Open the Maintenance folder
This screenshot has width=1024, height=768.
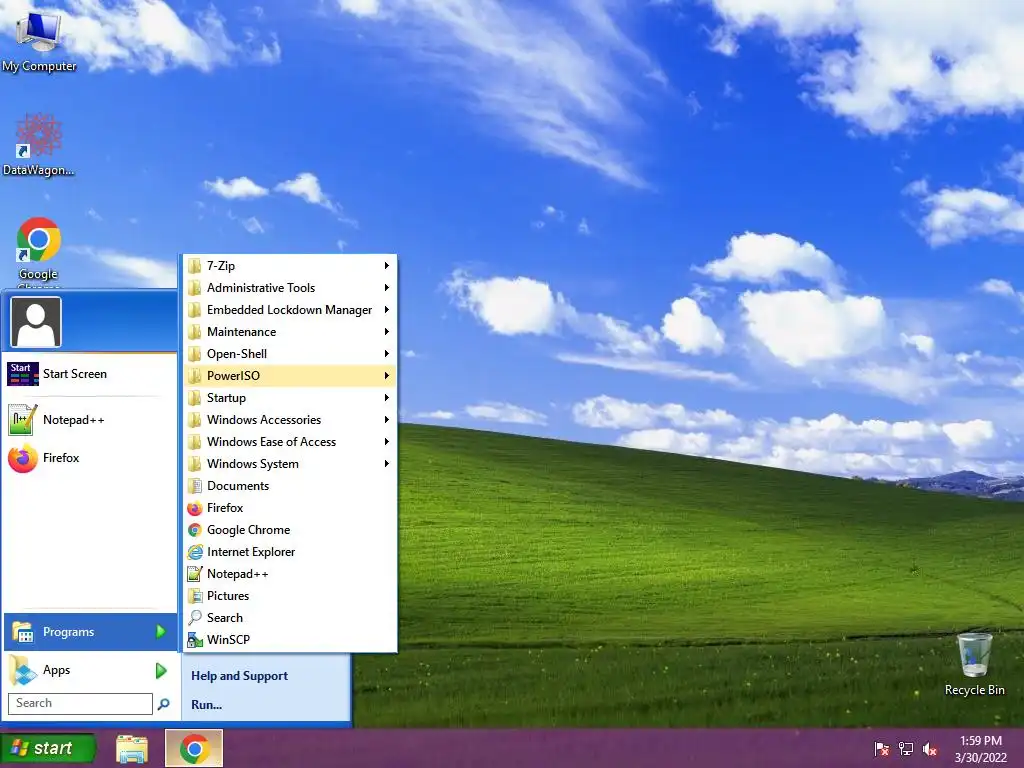pos(289,332)
